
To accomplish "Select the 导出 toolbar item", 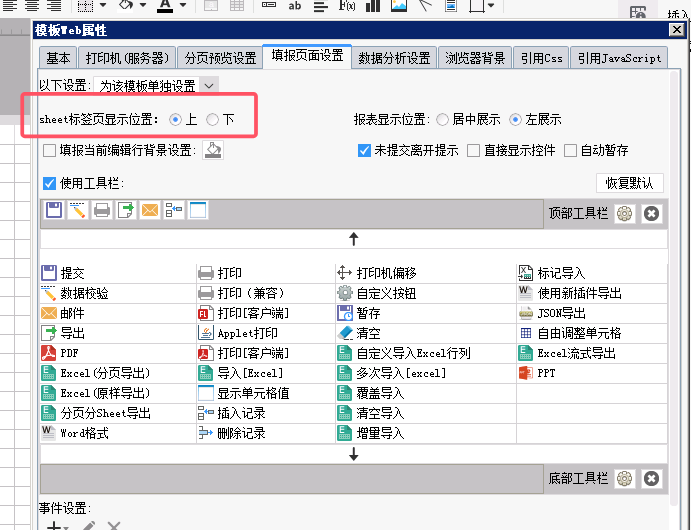I will coord(118,333).
